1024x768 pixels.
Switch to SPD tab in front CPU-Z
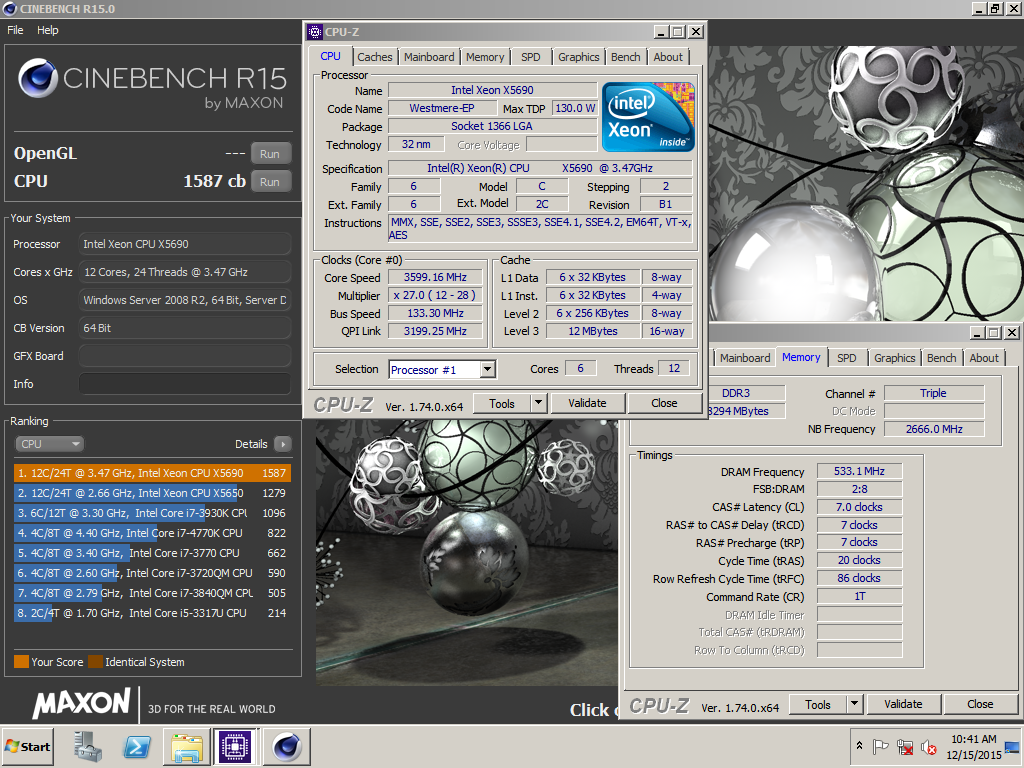pos(531,57)
